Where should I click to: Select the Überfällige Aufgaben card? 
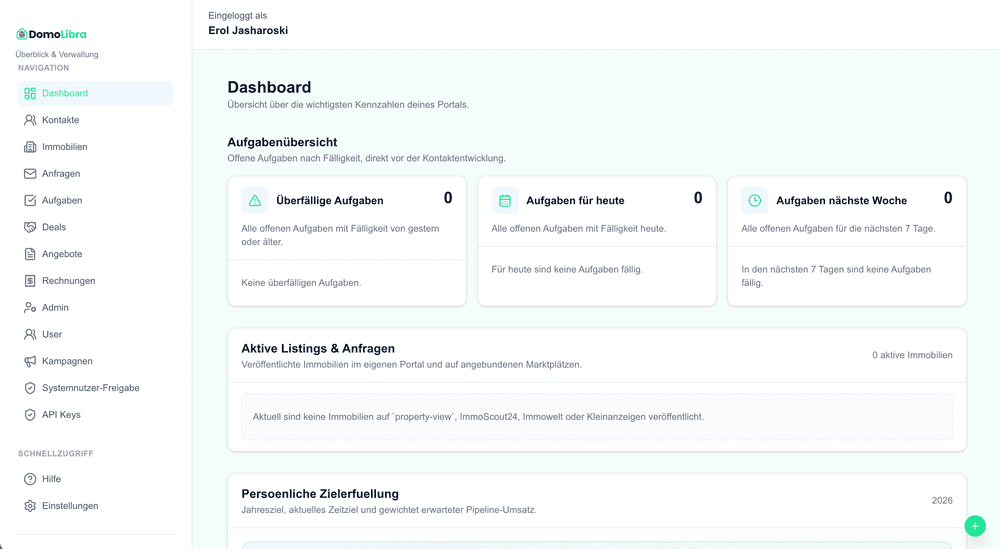click(x=346, y=241)
